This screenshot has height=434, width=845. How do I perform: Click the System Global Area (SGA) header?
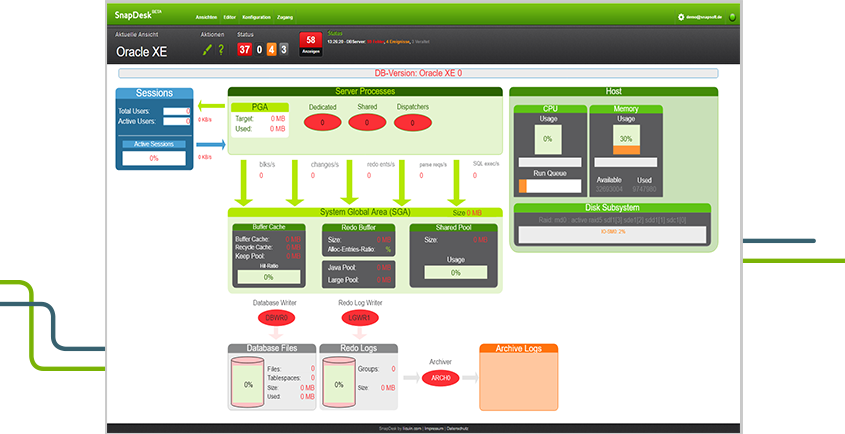click(365, 212)
